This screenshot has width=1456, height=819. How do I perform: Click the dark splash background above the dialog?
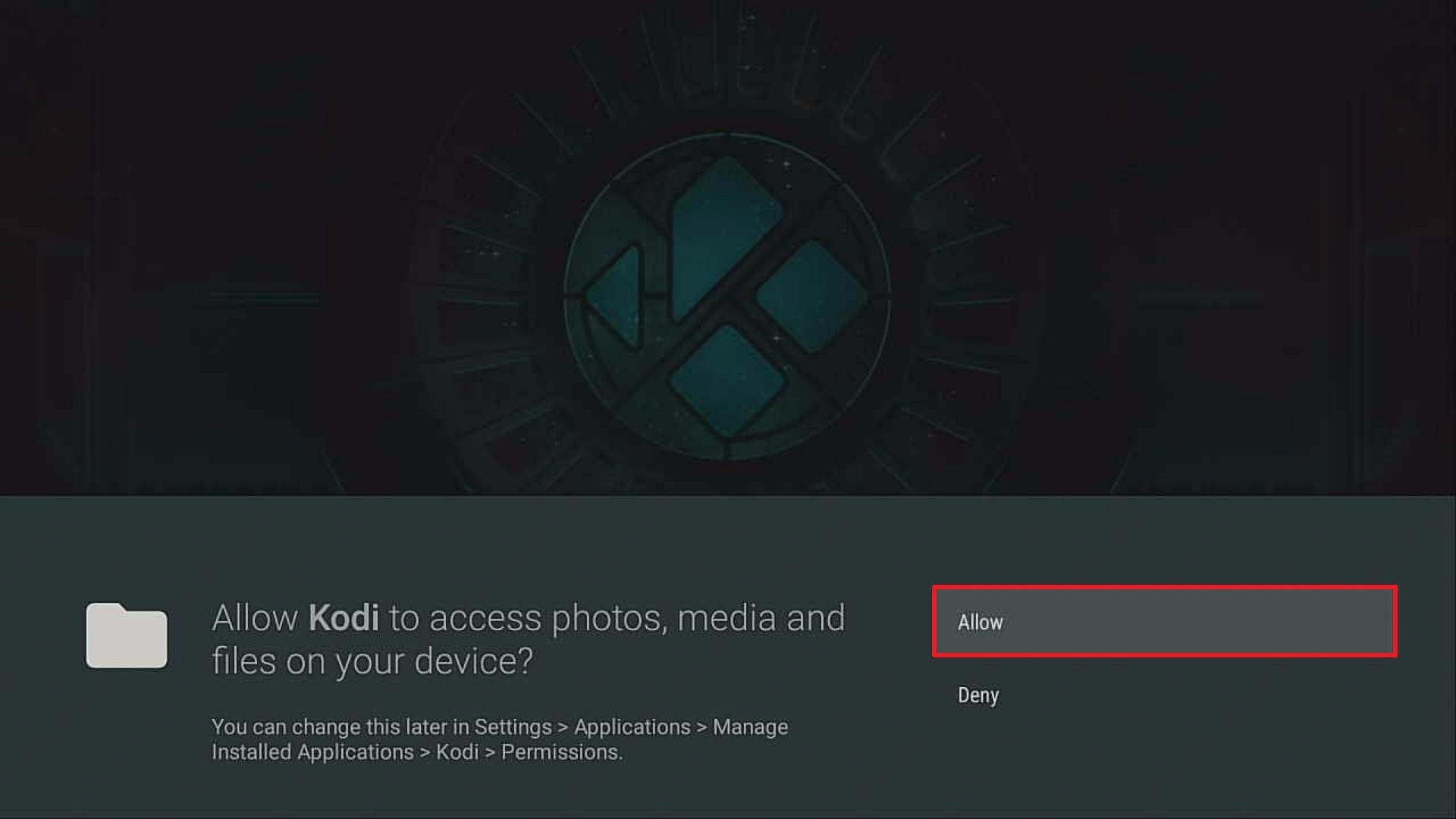pyautogui.click(x=227, y=227)
